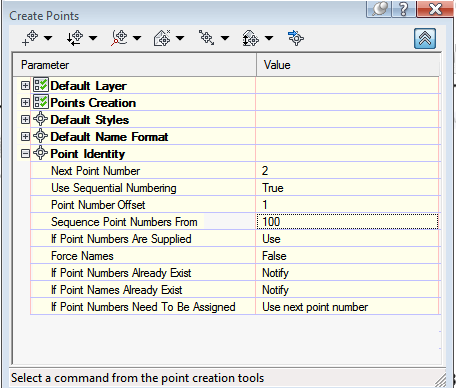The width and height of the screenshot is (456, 388).
Task: Select the Surface point creation tool
Action: (162, 38)
